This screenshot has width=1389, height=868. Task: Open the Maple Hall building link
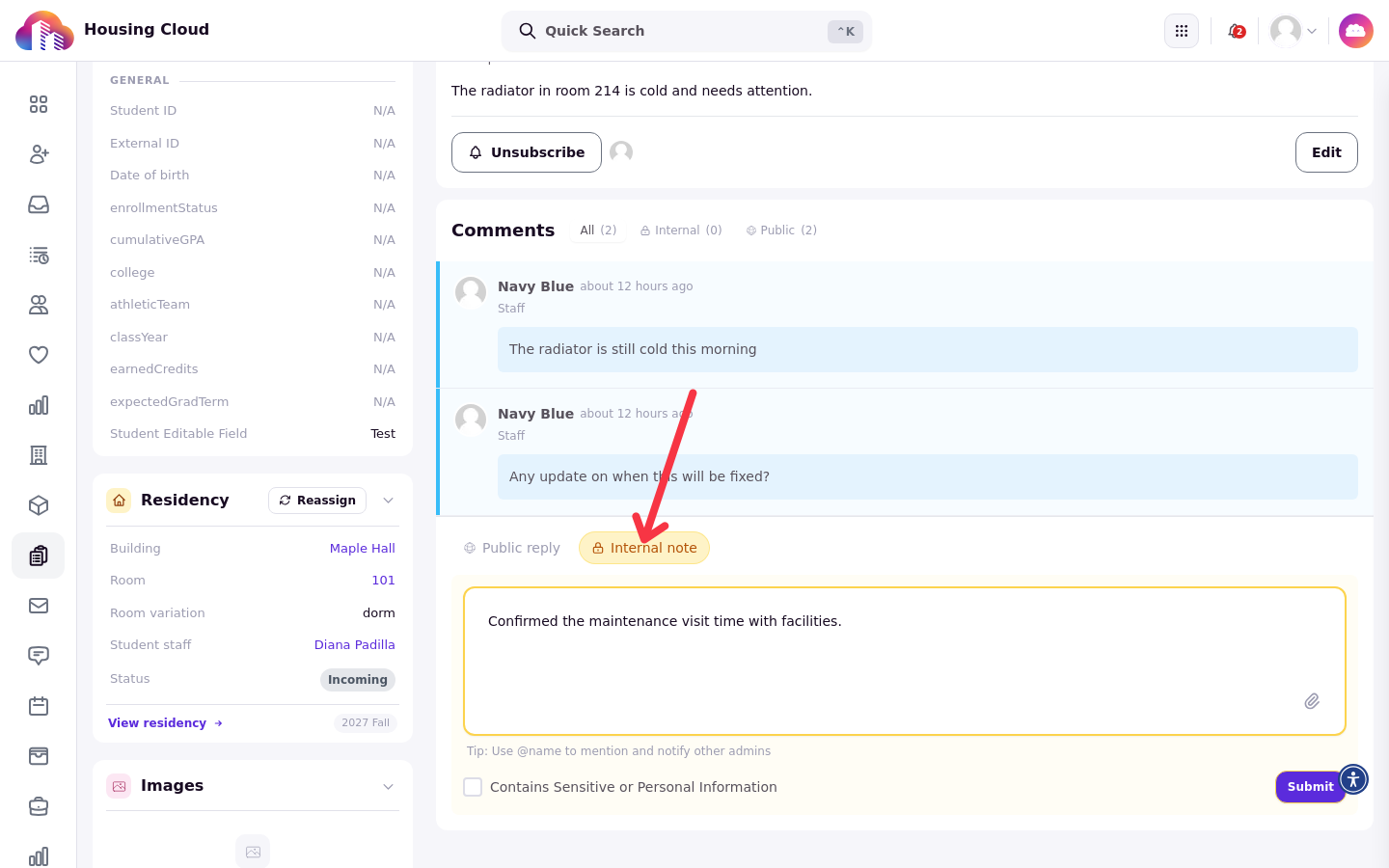(x=362, y=549)
